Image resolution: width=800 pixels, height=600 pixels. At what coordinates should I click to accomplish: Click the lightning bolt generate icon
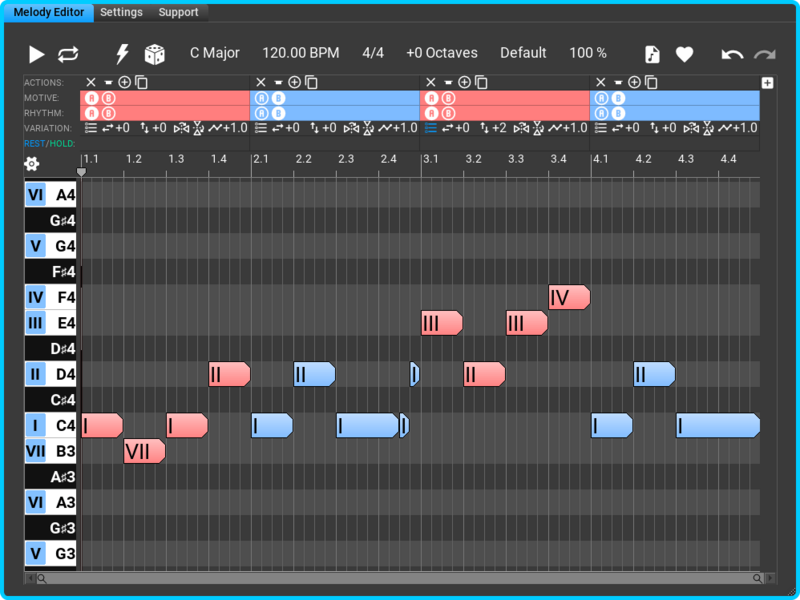122,54
